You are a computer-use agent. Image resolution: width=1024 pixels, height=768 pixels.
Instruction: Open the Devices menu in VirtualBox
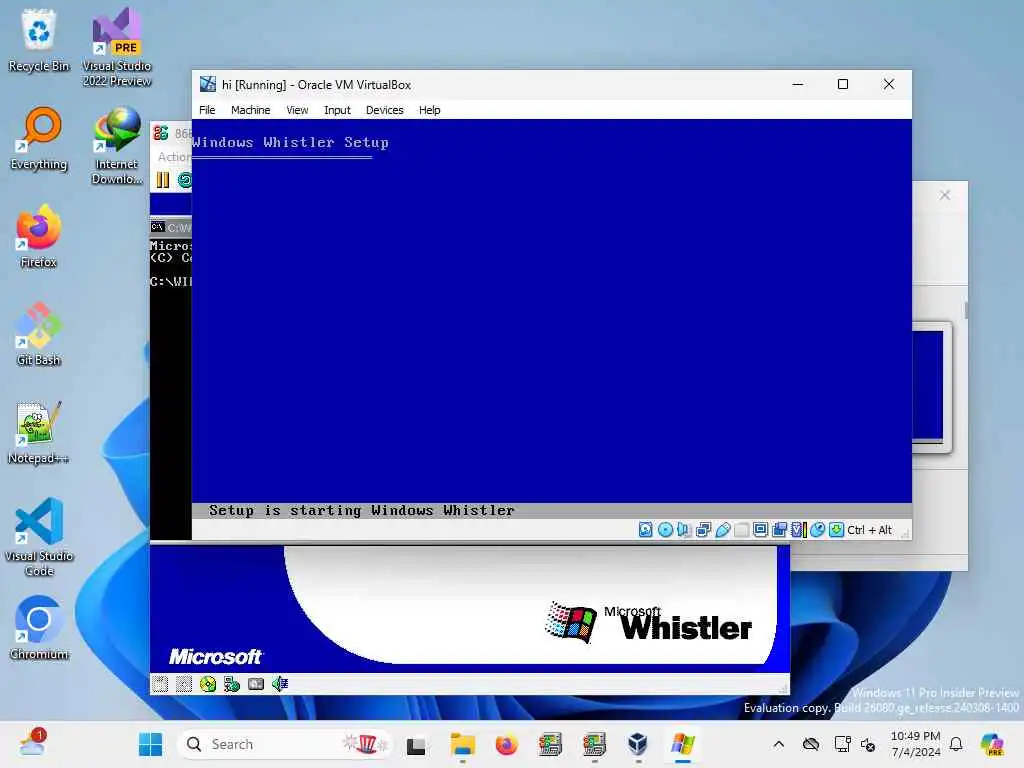tap(384, 110)
